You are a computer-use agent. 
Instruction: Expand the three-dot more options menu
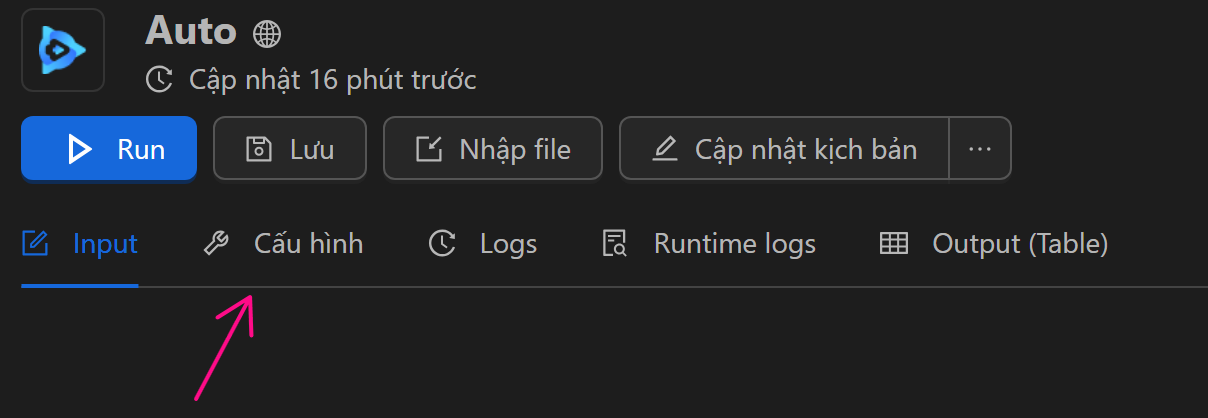click(980, 149)
